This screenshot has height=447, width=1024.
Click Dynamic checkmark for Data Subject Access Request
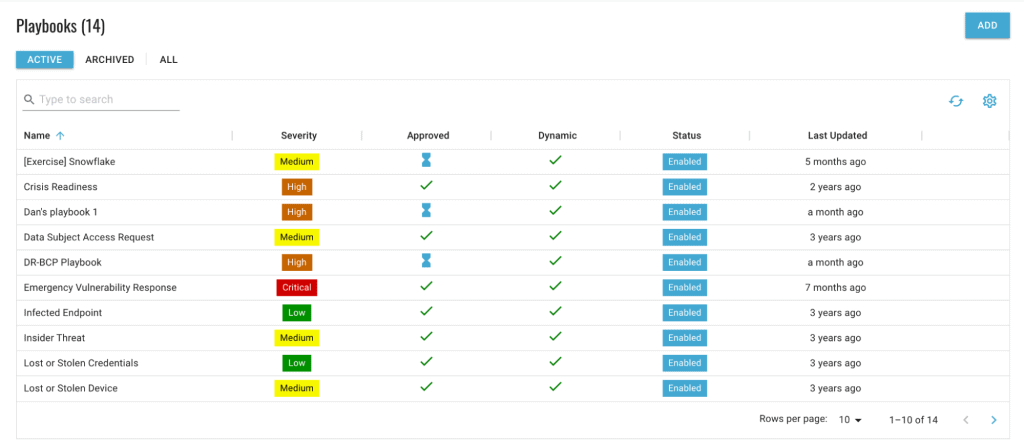[556, 236]
